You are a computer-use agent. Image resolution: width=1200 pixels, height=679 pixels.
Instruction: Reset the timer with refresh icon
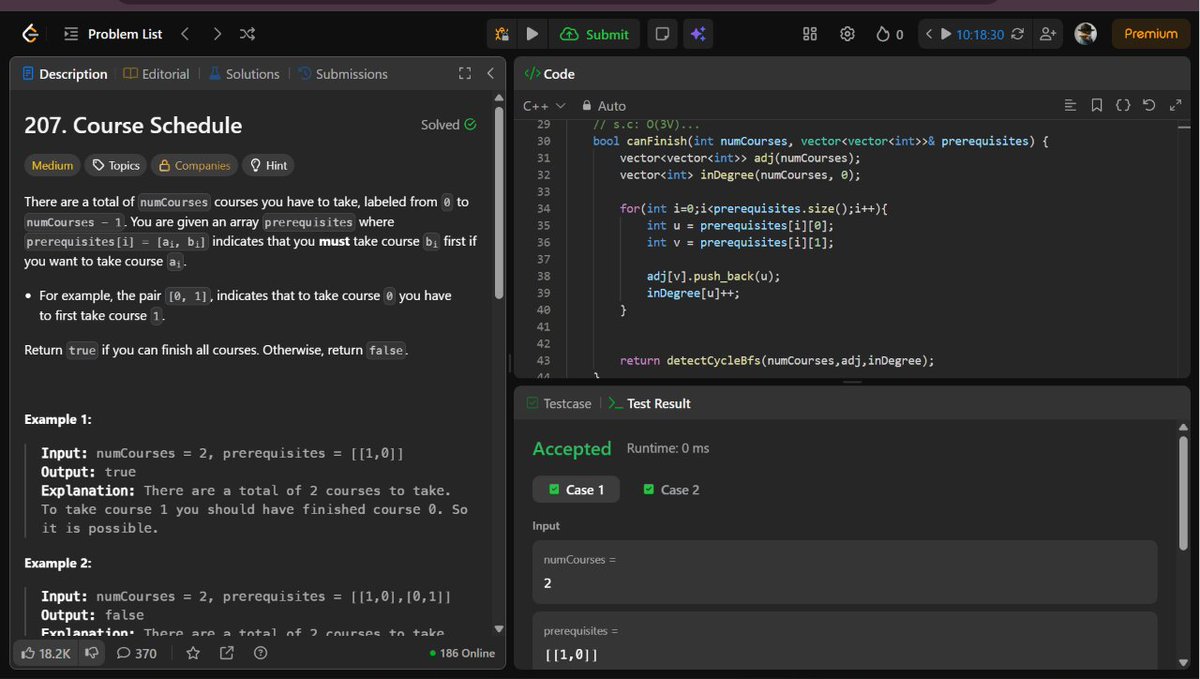click(1018, 34)
